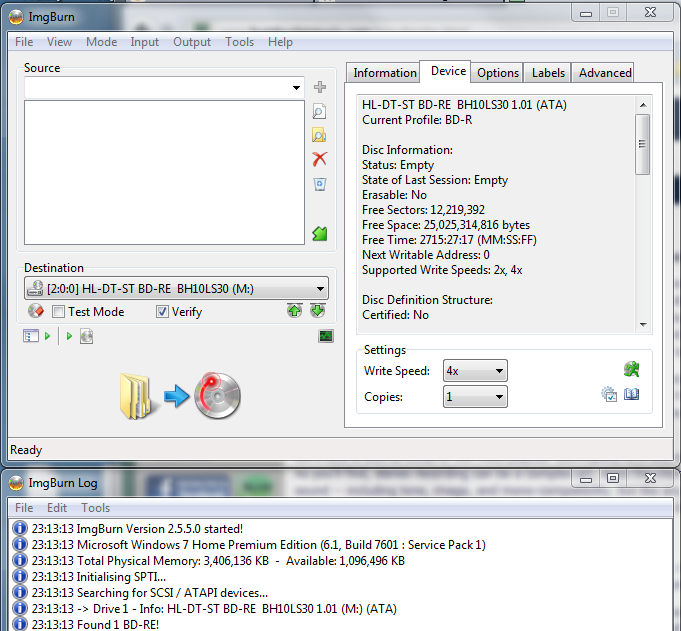Click the green running man automatic write speed icon
Viewport: 681px width, 631px height.
tap(631, 369)
